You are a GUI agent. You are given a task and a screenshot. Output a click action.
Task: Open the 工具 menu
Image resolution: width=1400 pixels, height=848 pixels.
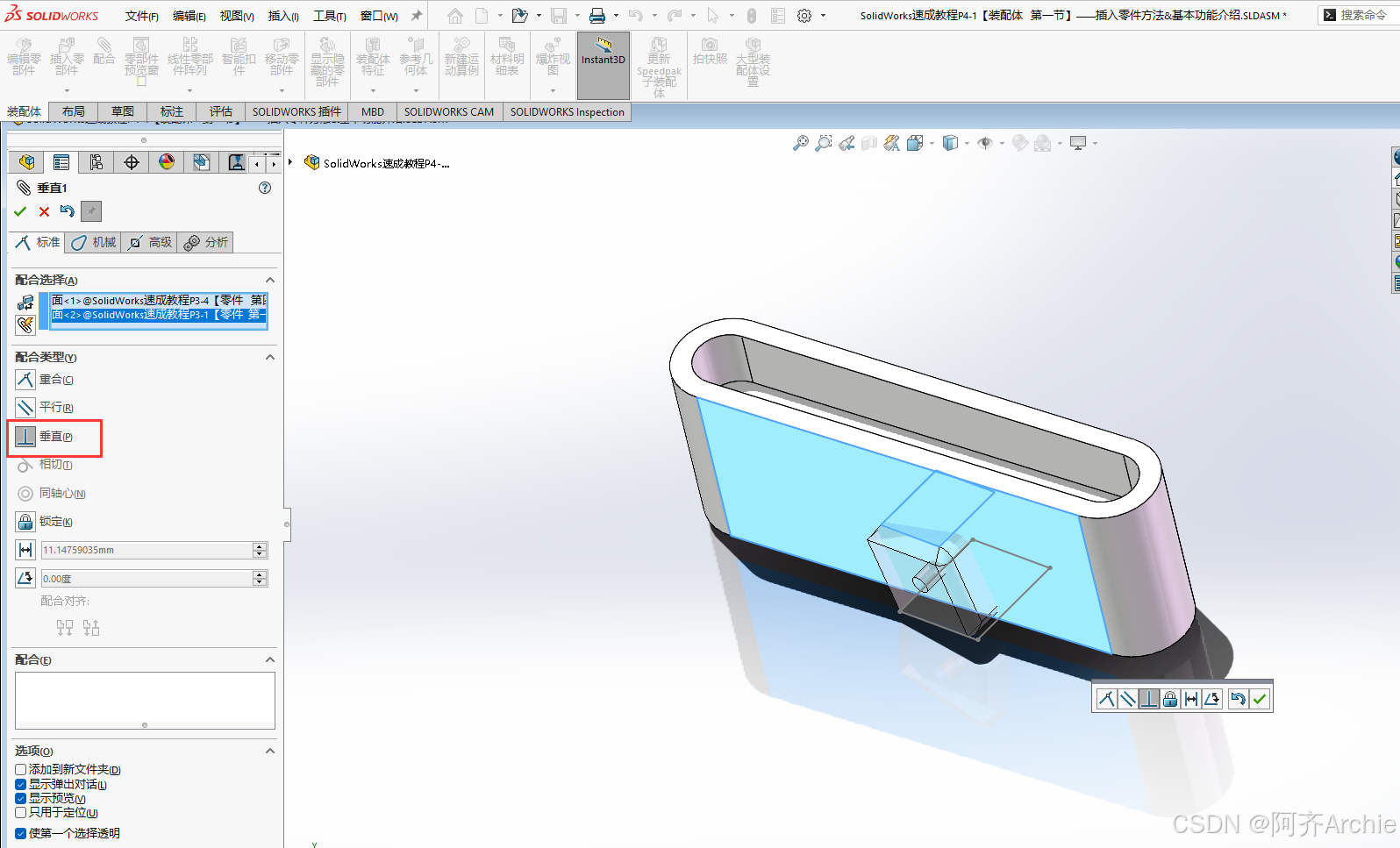330,16
